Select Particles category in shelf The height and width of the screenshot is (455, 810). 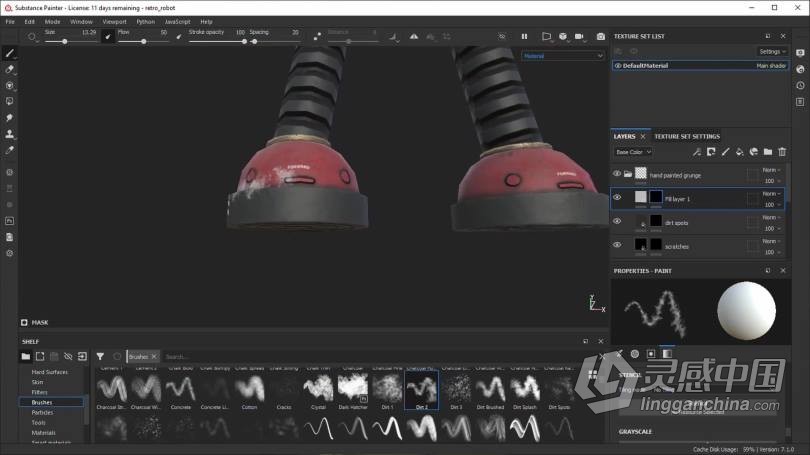click(x=42, y=413)
